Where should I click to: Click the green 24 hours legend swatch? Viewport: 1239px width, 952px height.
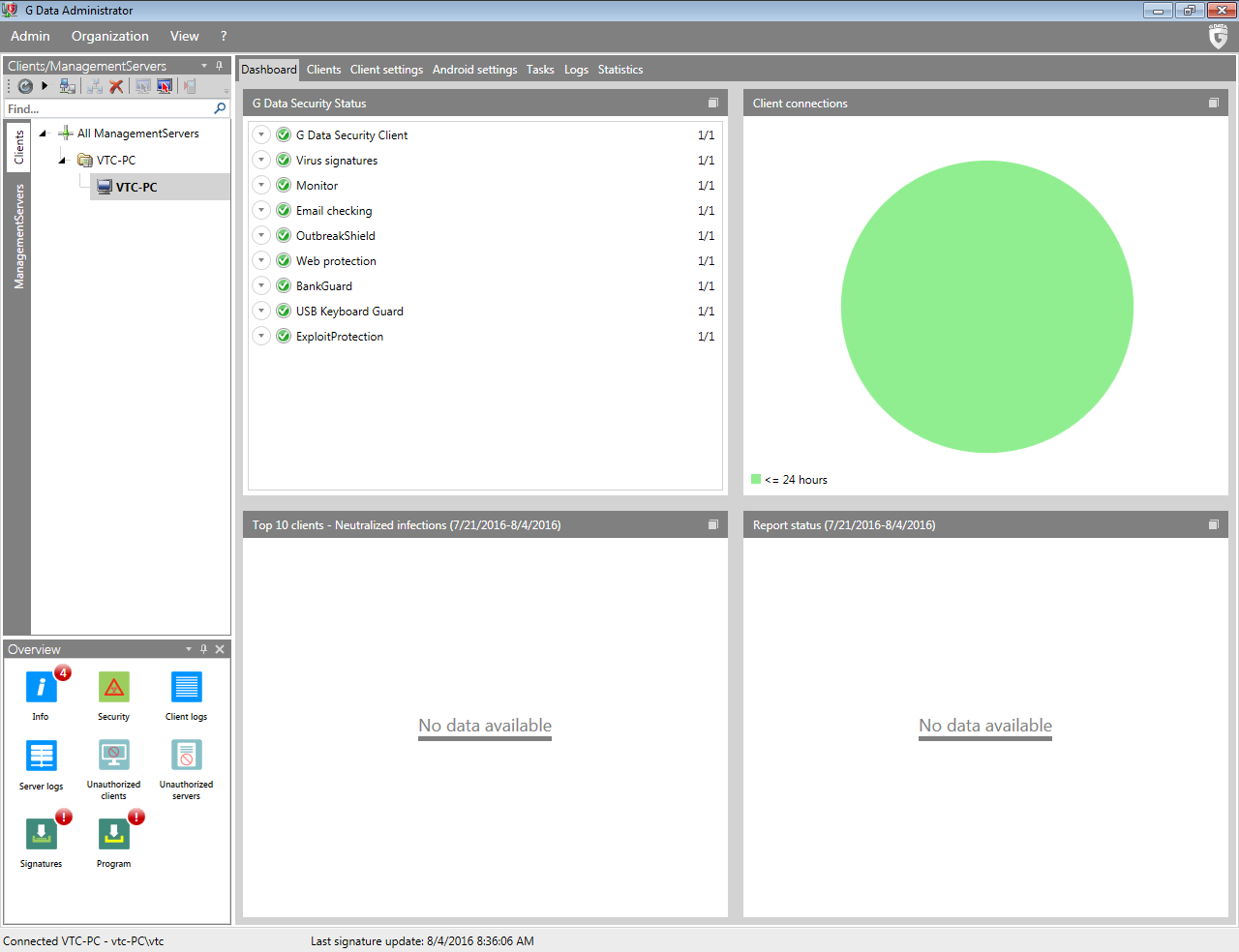756,479
